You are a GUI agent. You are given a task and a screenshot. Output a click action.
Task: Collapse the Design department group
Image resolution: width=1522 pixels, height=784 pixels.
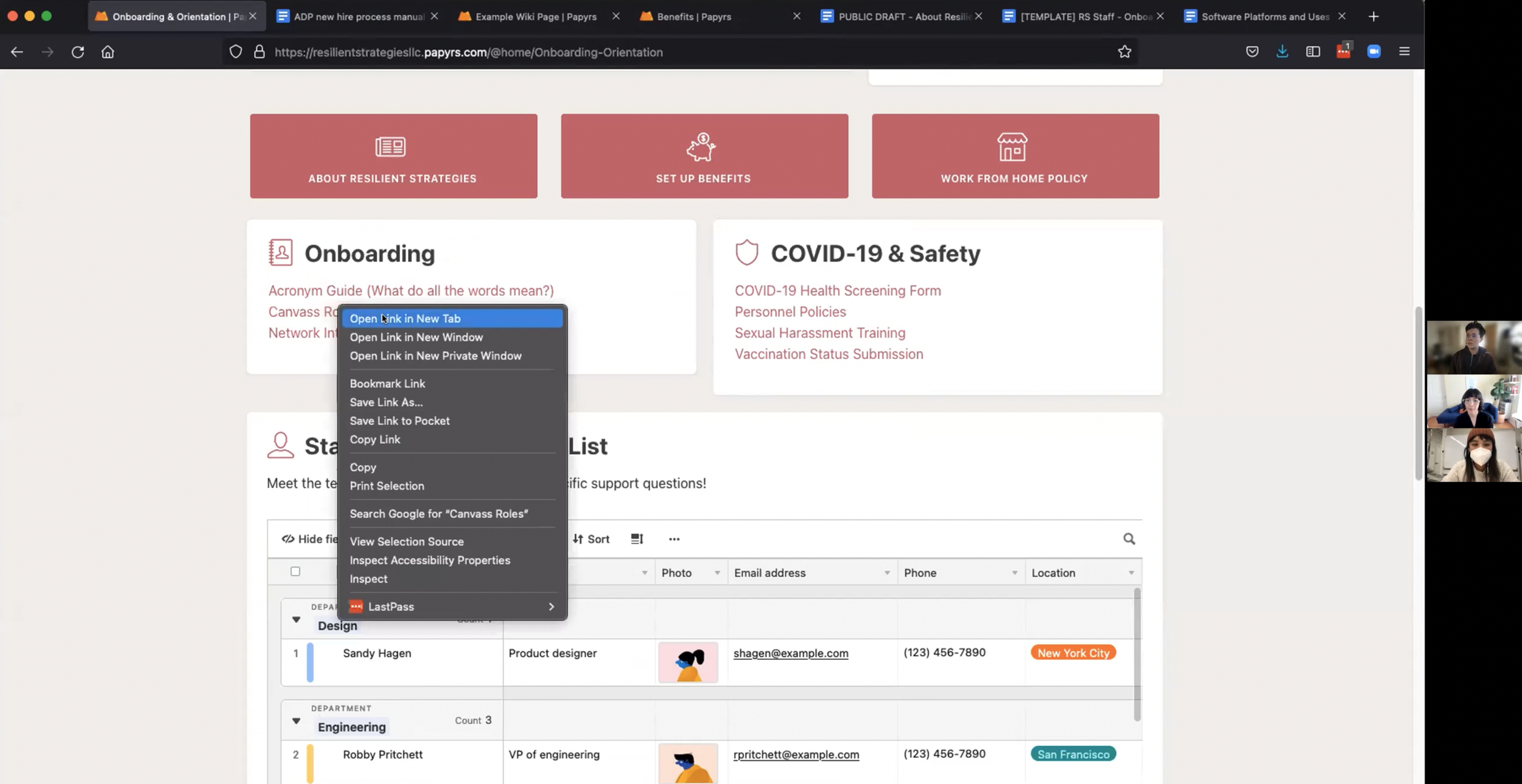coord(296,620)
